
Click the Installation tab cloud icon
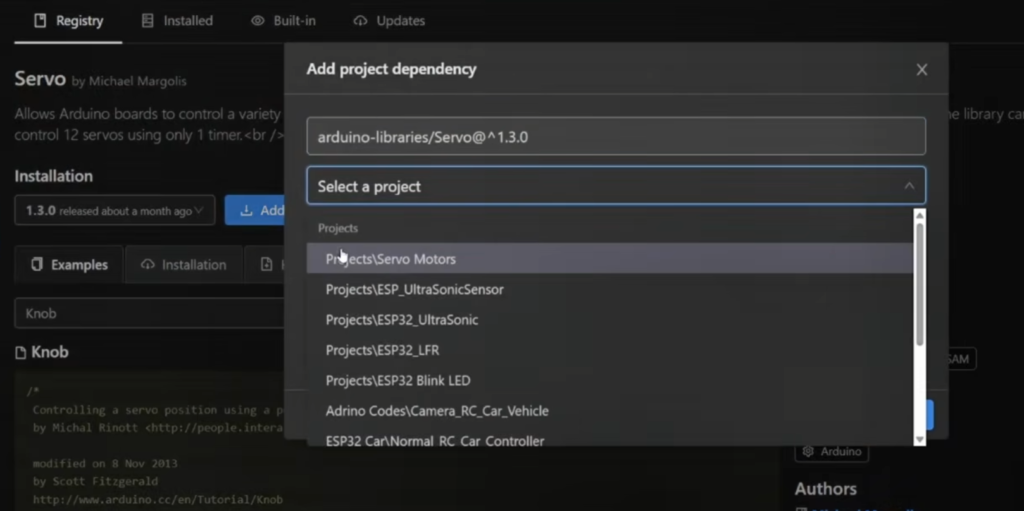click(x=148, y=265)
